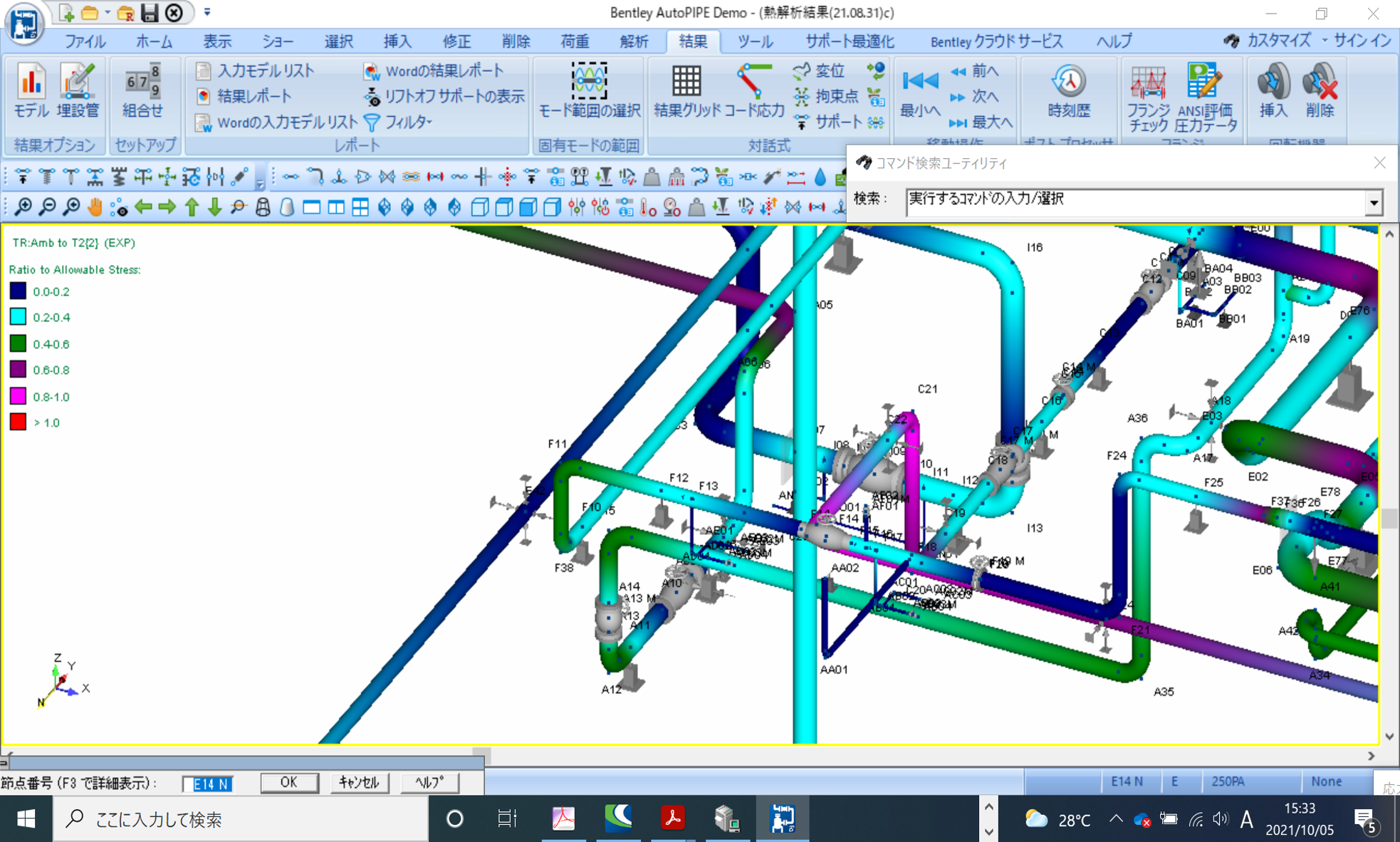Open the 結果グリッド result grid

(x=686, y=90)
